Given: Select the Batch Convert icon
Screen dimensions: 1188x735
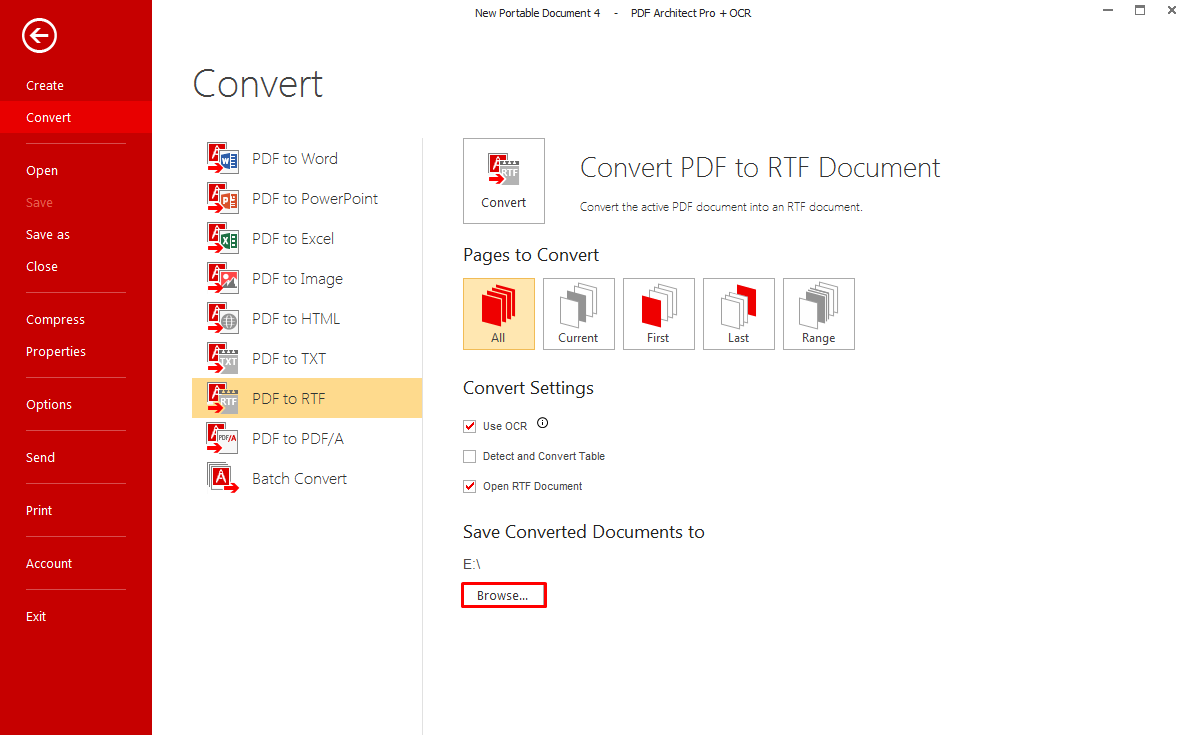Looking at the screenshot, I should click(223, 478).
